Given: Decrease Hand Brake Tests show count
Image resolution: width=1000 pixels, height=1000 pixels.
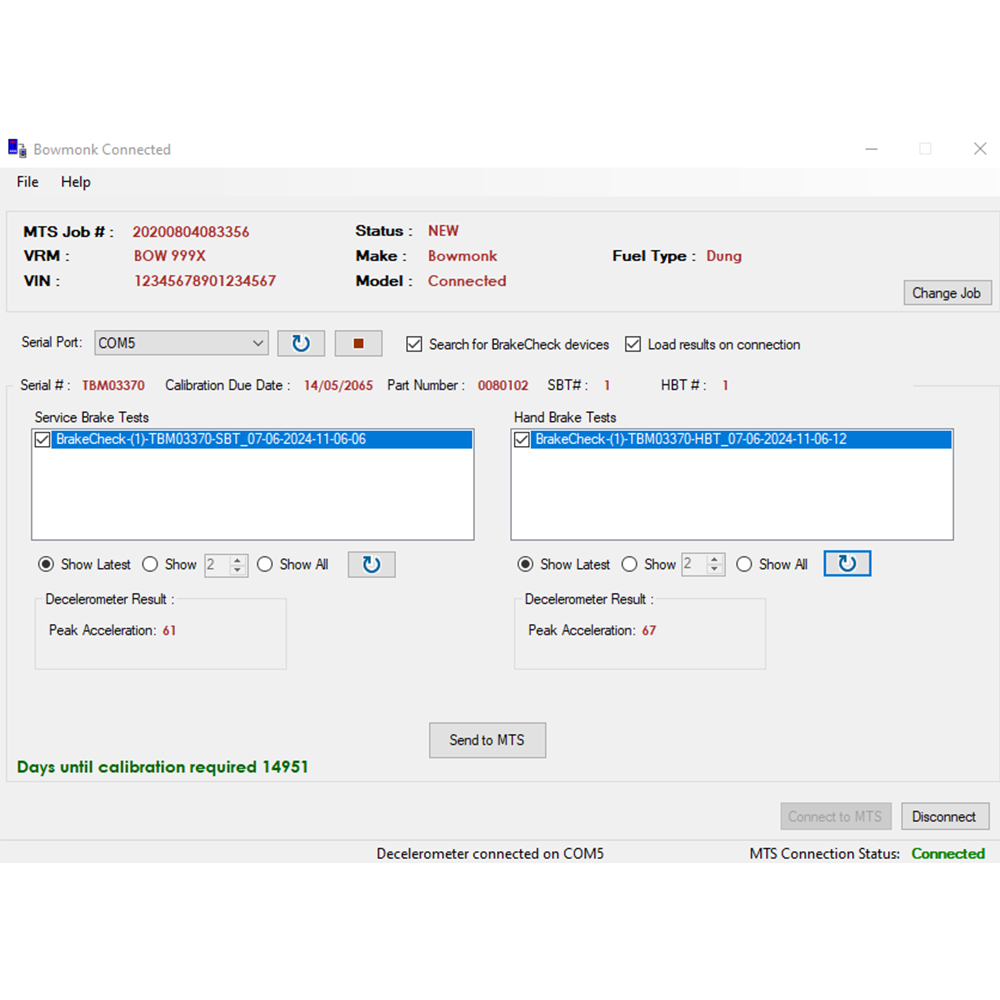Looking at the screenshot, I should (x=714, y=570).
